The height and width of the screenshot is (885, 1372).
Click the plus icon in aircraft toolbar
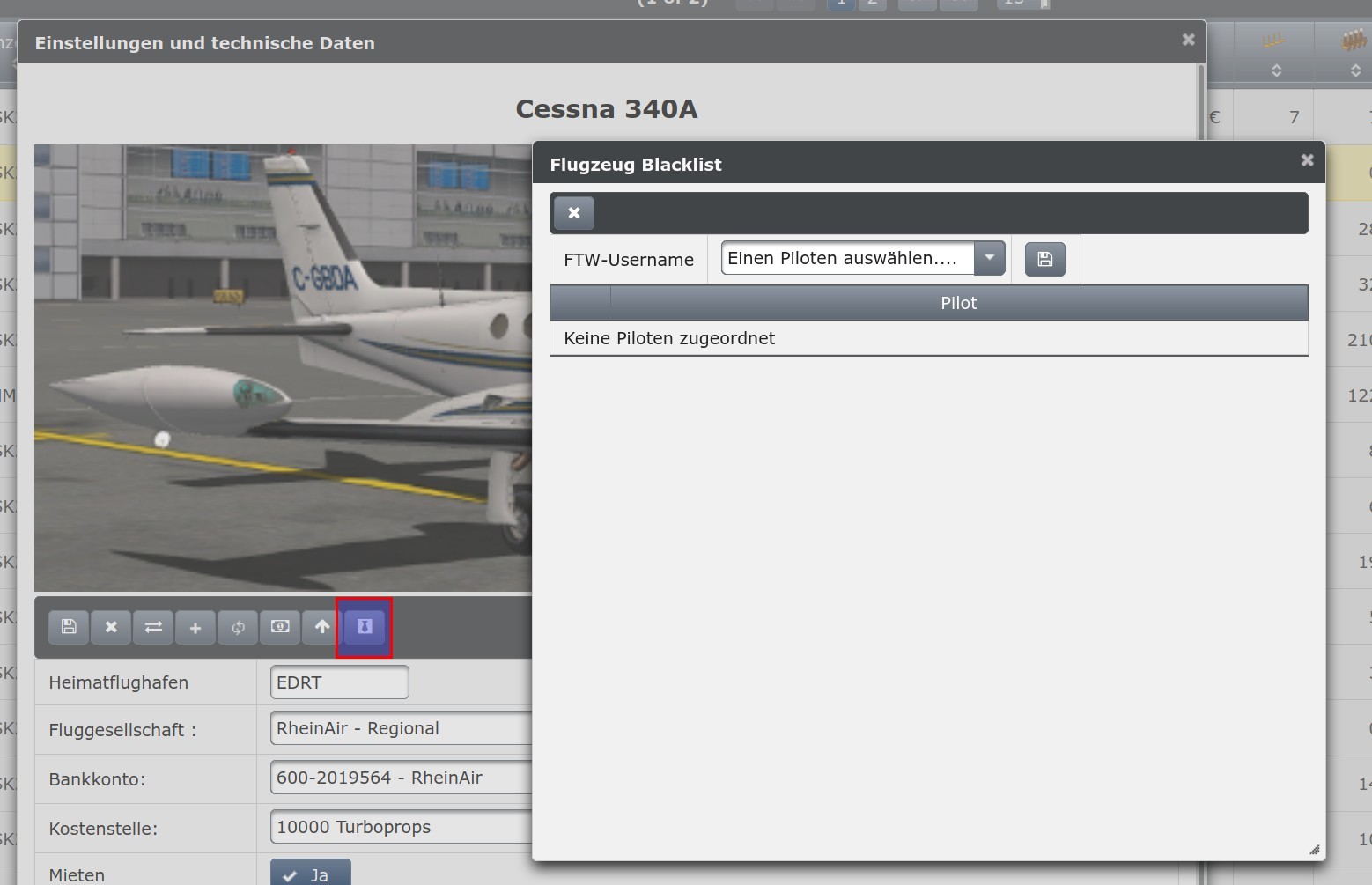195,627
